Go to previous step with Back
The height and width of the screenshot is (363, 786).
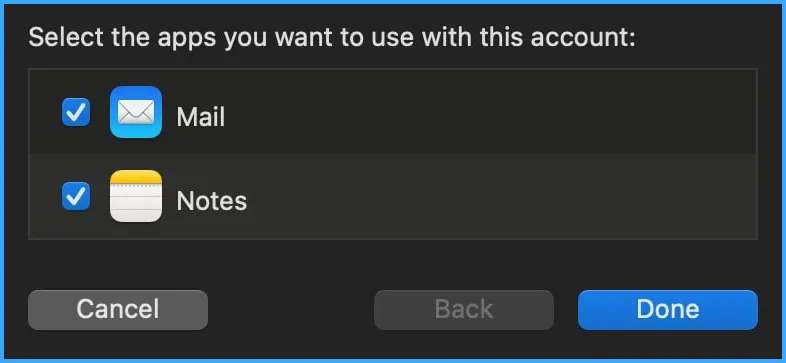click(464, 309)
